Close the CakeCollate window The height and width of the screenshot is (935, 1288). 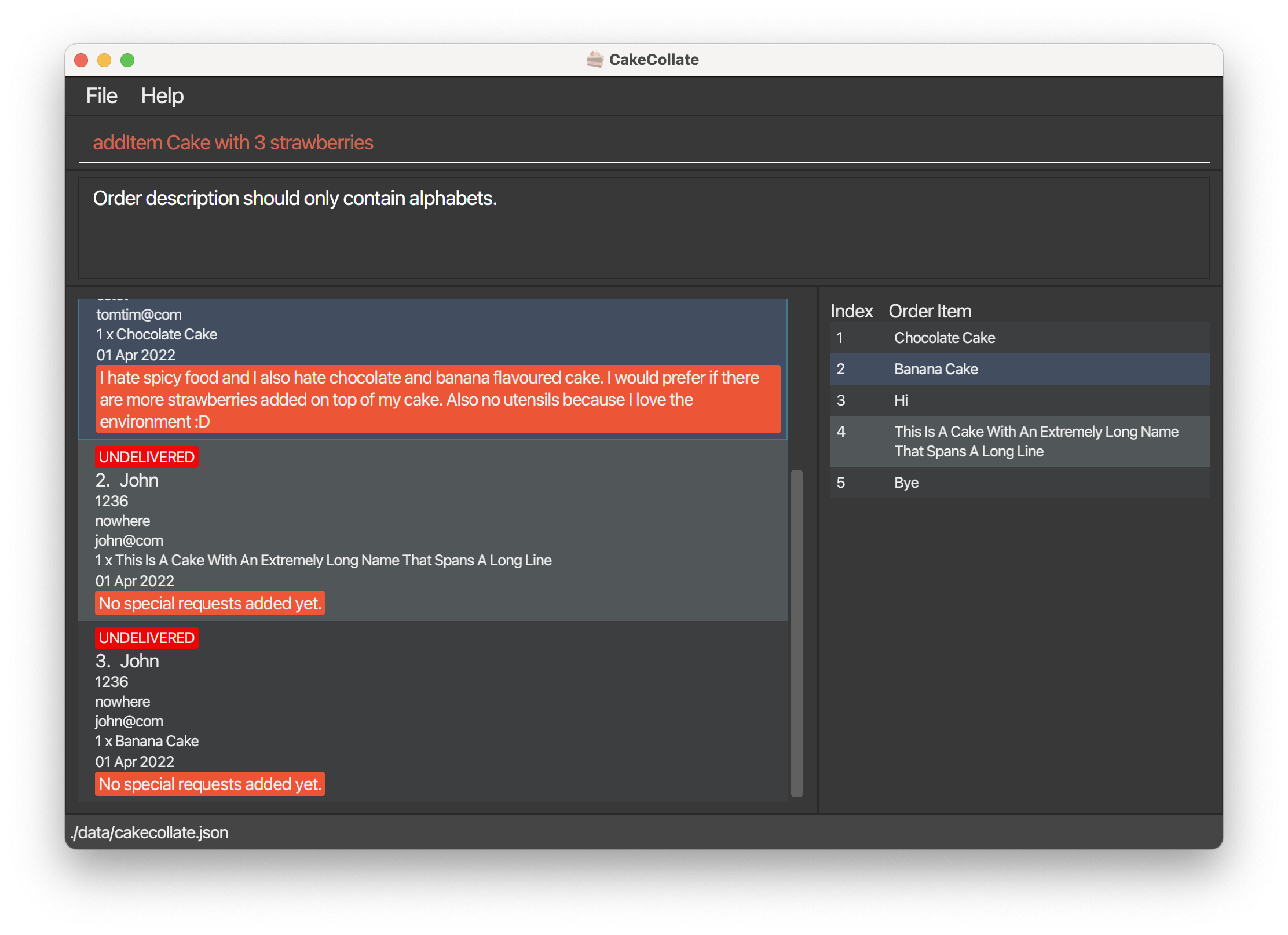click(x=81, y=60)
